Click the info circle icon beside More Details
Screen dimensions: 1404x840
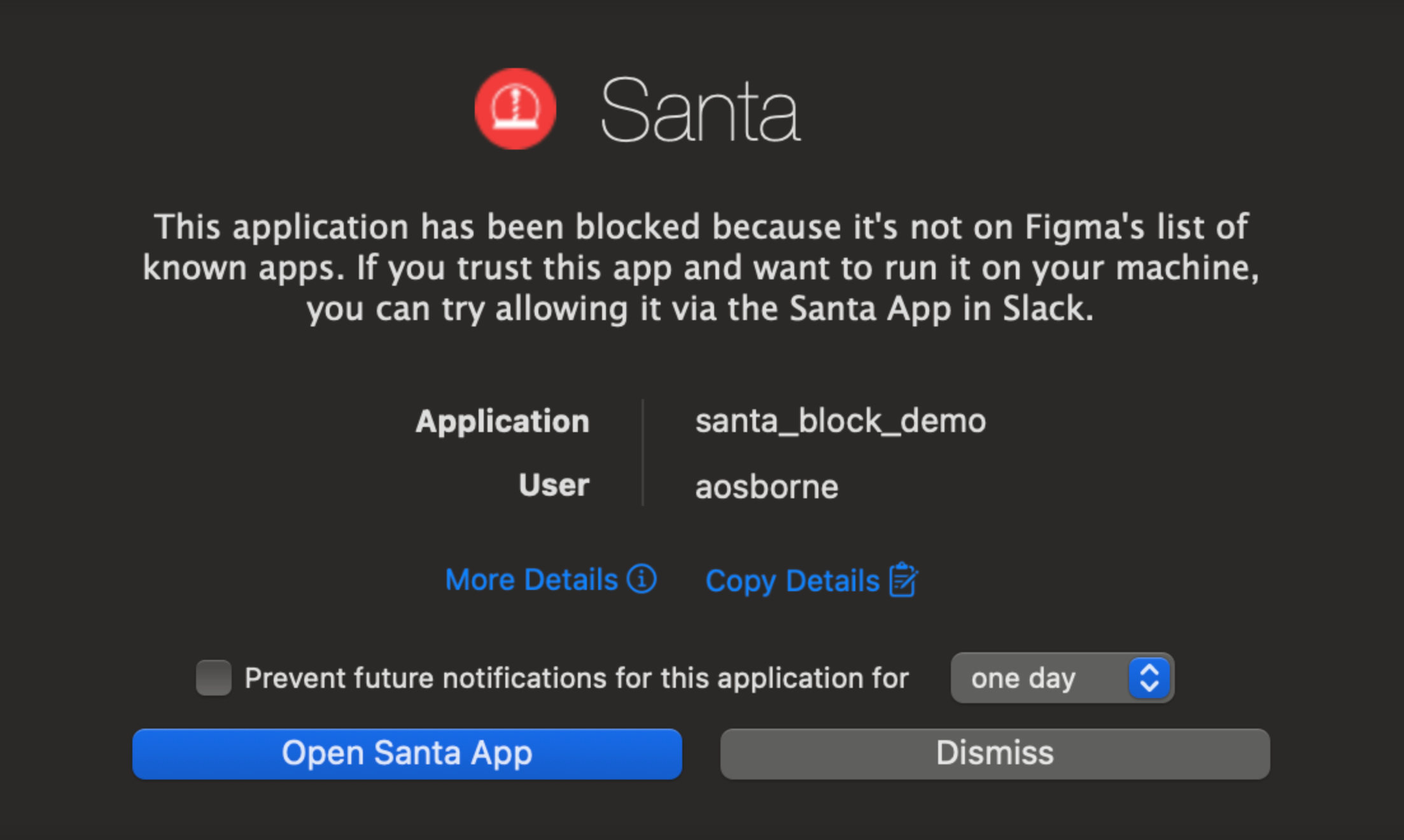tap(642, 579)
